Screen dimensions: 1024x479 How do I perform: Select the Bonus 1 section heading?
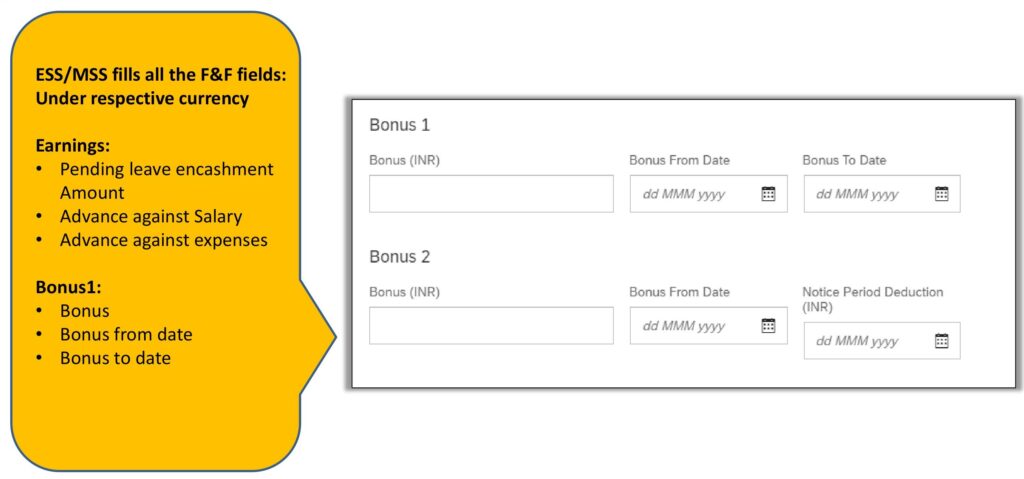[400, 125]
